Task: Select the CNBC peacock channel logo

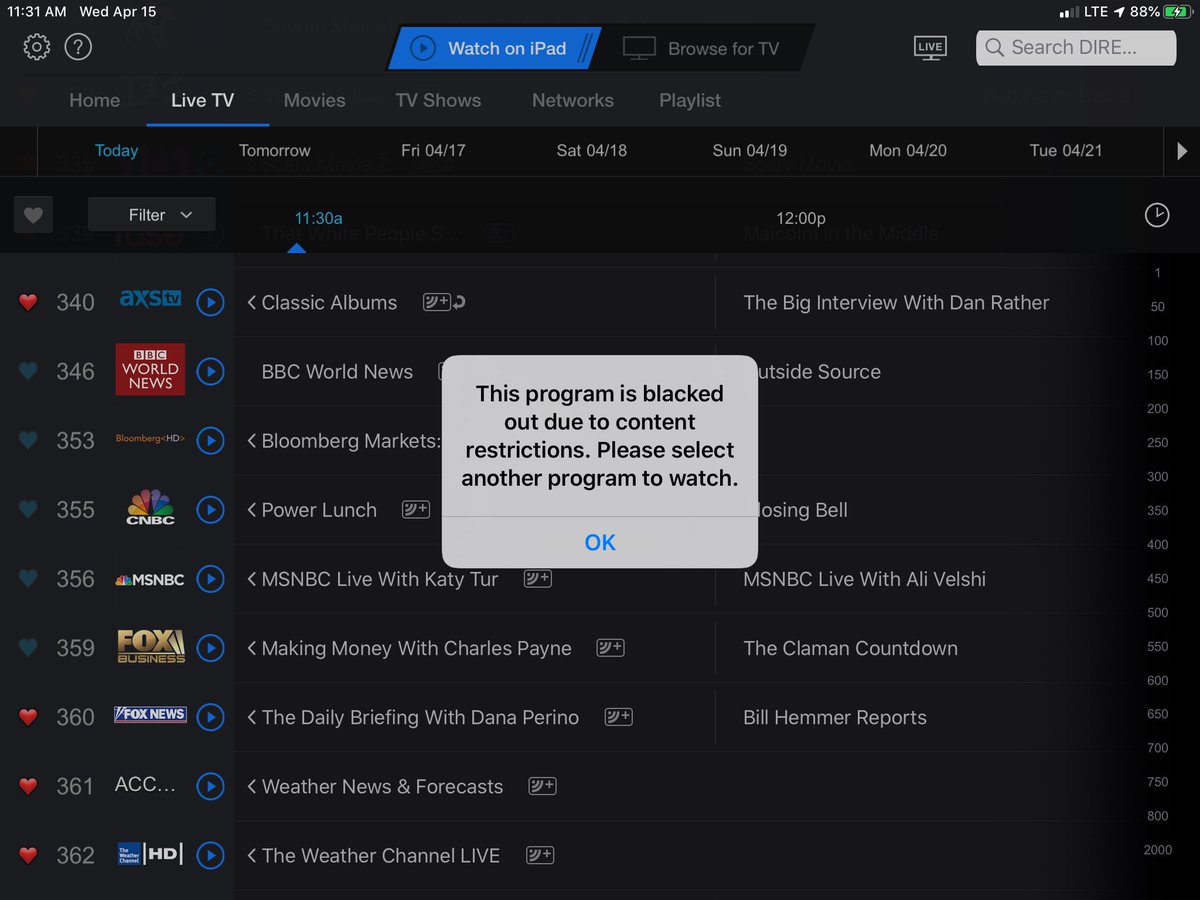Action: [150, 508]
